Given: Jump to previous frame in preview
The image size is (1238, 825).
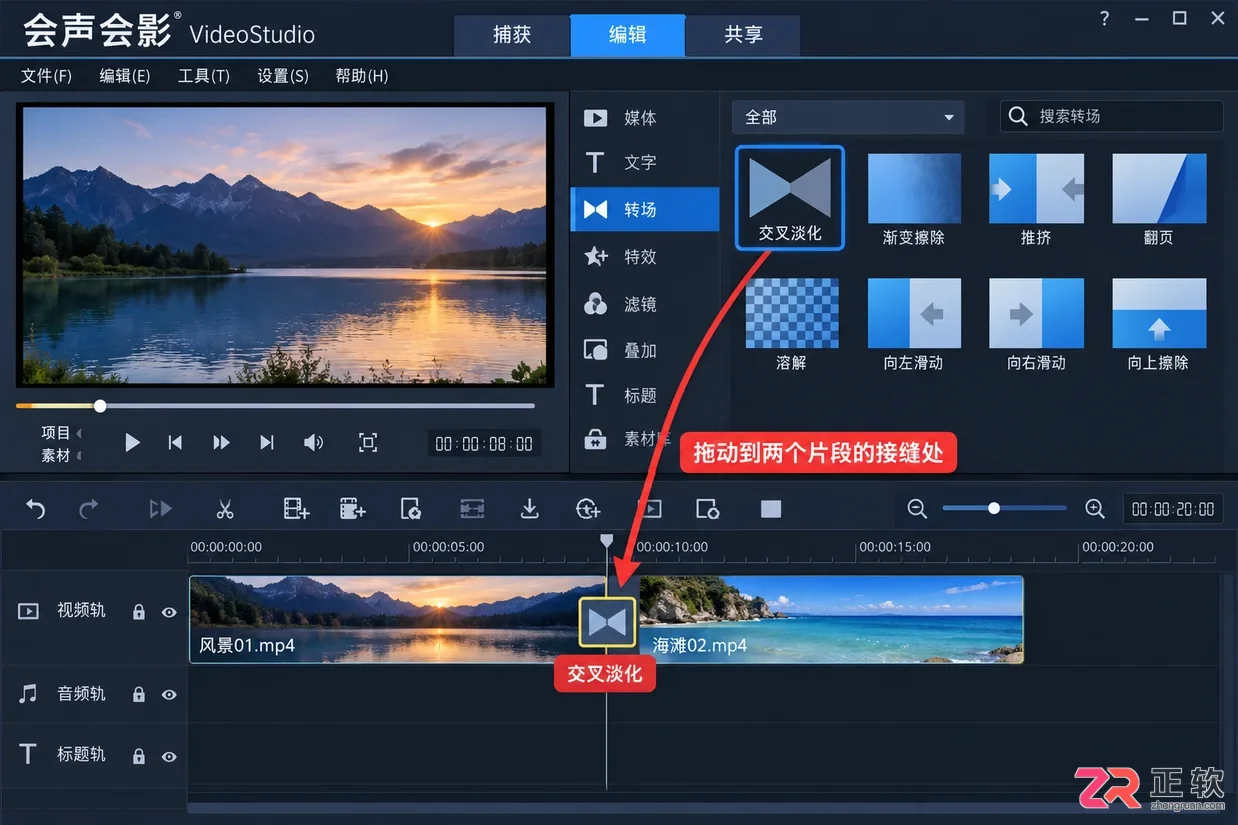Looking at the screenshot, I should 175,442.
